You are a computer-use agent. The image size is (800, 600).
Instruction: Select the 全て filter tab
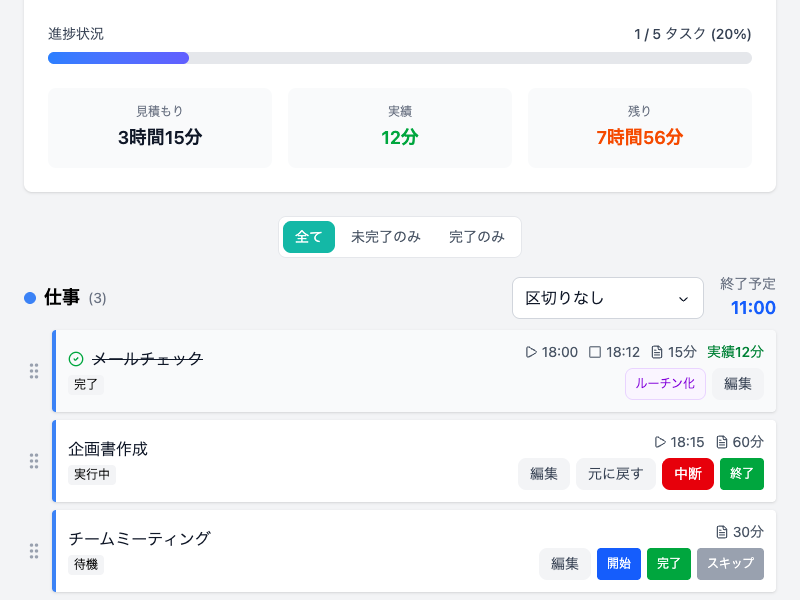(x=308, y=237)
